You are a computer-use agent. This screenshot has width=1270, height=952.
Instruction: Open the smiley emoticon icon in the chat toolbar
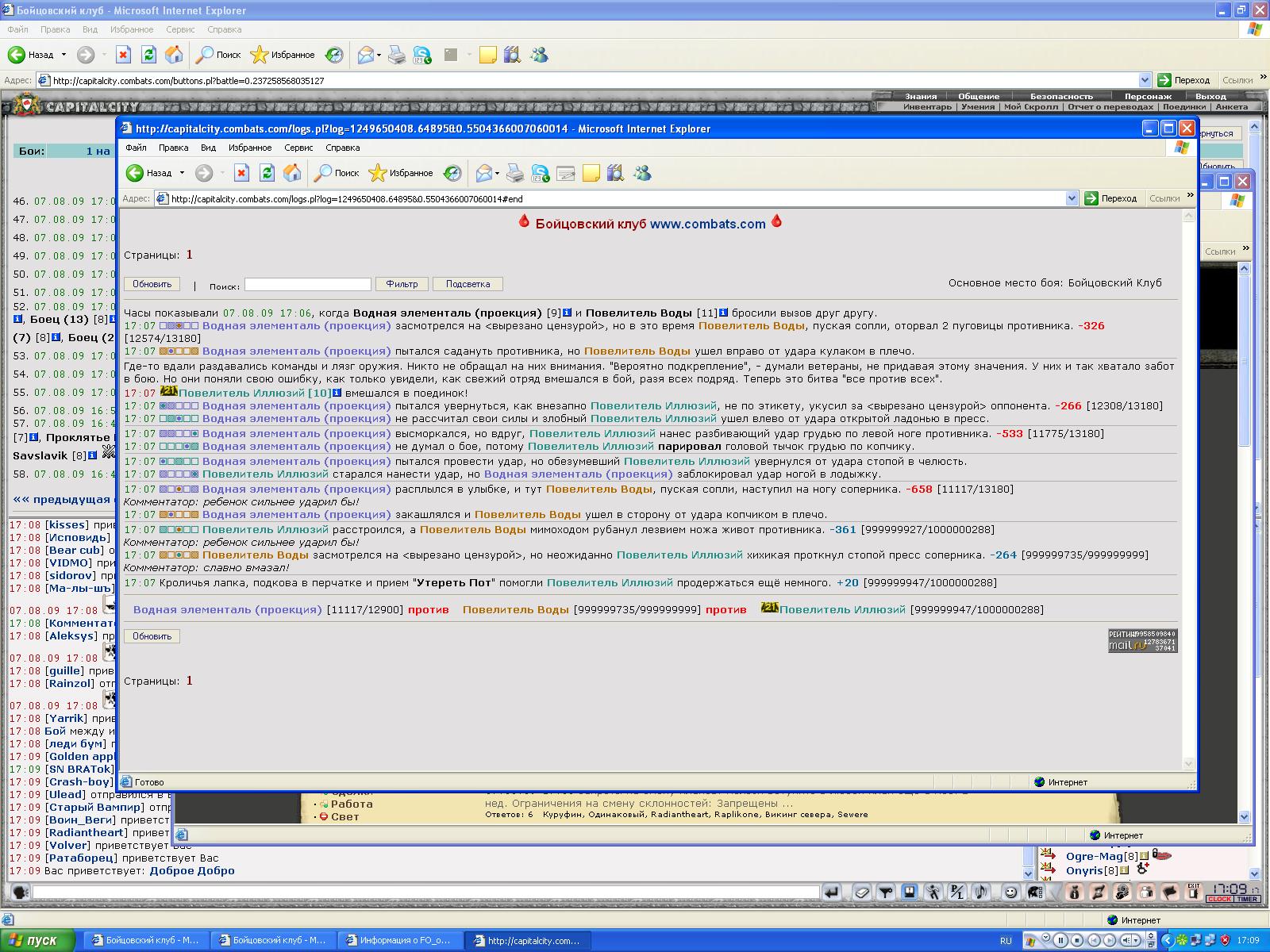(x=1010, y=892)
